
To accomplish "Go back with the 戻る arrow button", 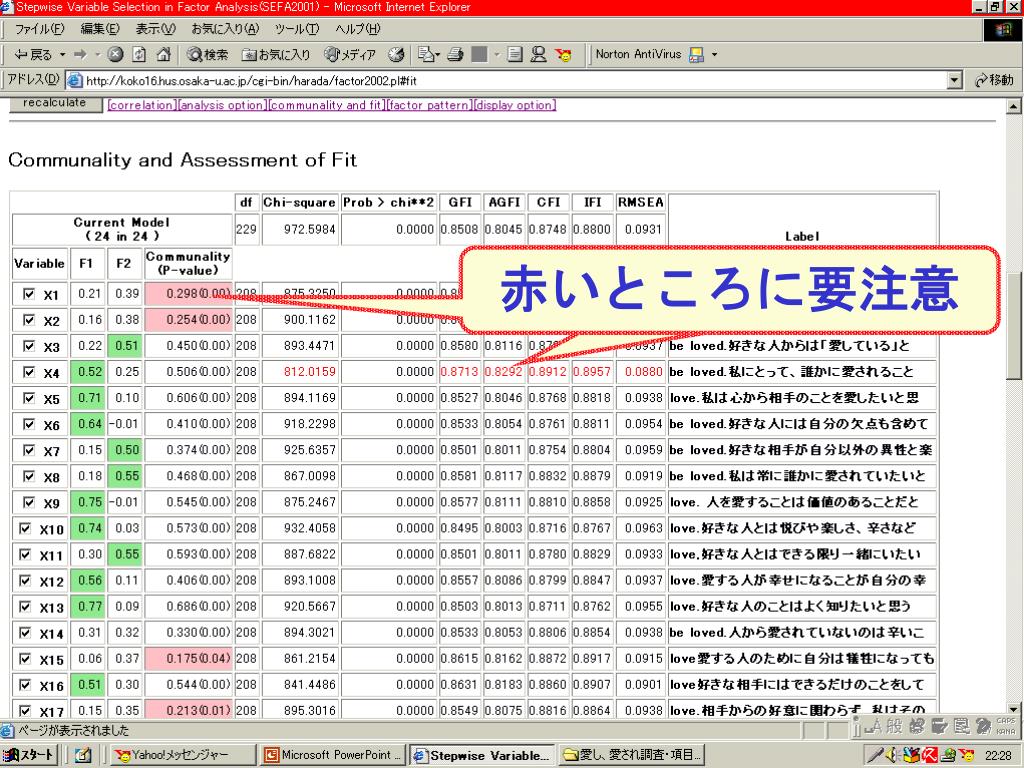I will click(33, 55).
